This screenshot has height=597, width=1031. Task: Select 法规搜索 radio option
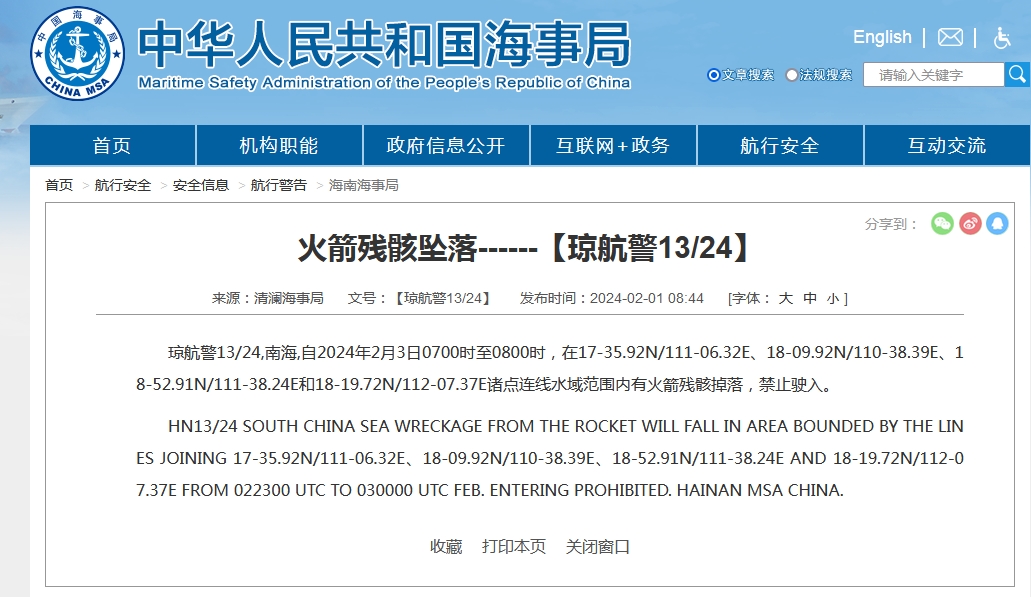tap(792, 75)
